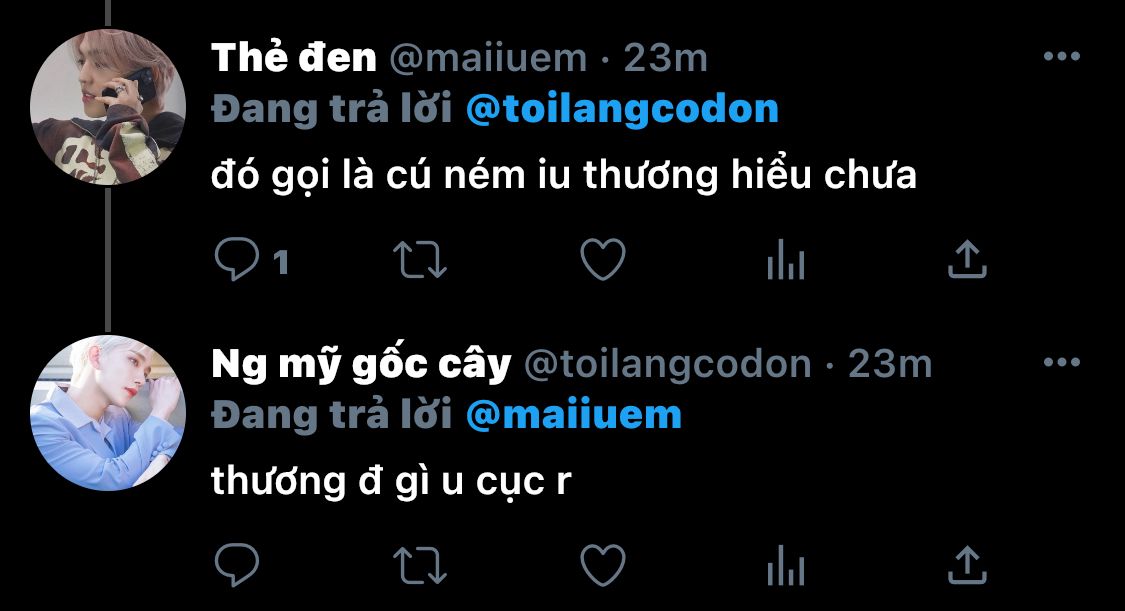
Task: Share the tweet from Thẻ đen
Action: click(967, 259)
